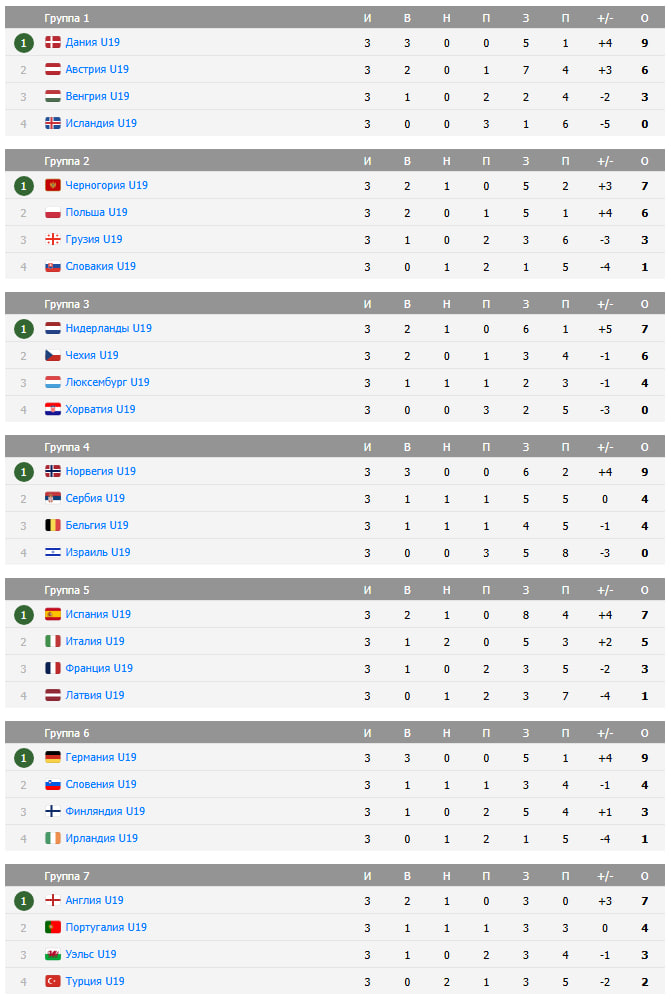Viewport: 671px width, 999px height.
Task: Click the Norway flag icon in Group 4
Action: 53,471
